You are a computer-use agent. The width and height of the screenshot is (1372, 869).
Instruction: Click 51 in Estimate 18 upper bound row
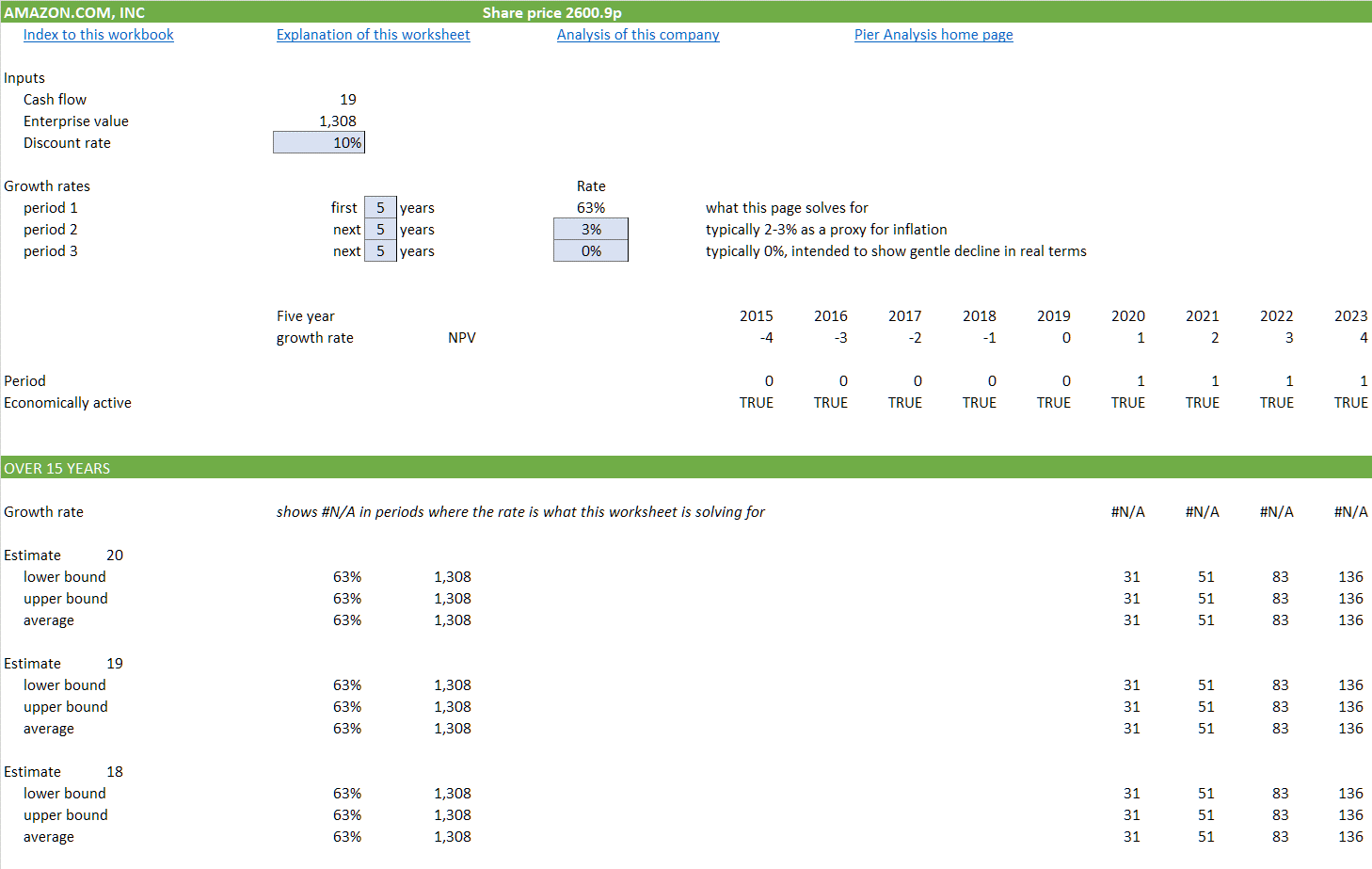click(1206, 814)
